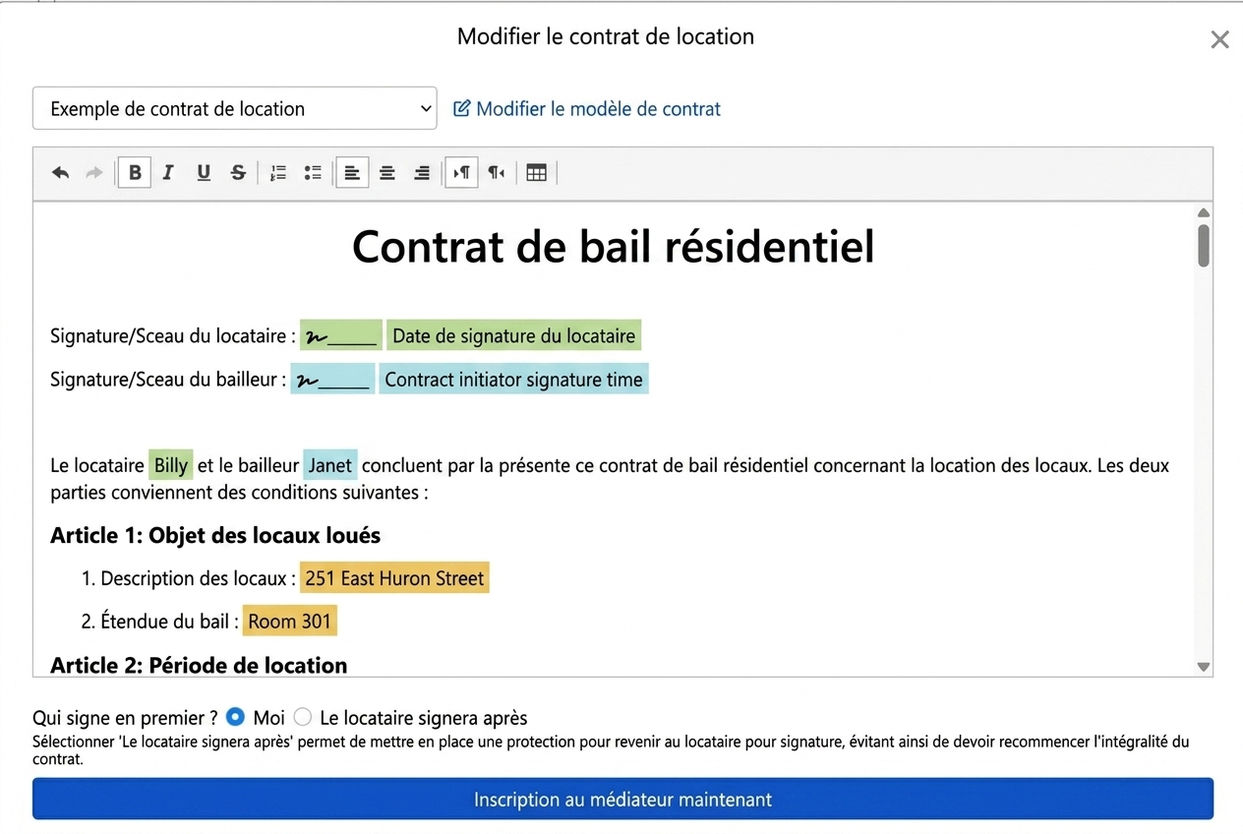Click Date de signature du locataire field
This screenshot has height=834, width=1243.
(514, 336)
